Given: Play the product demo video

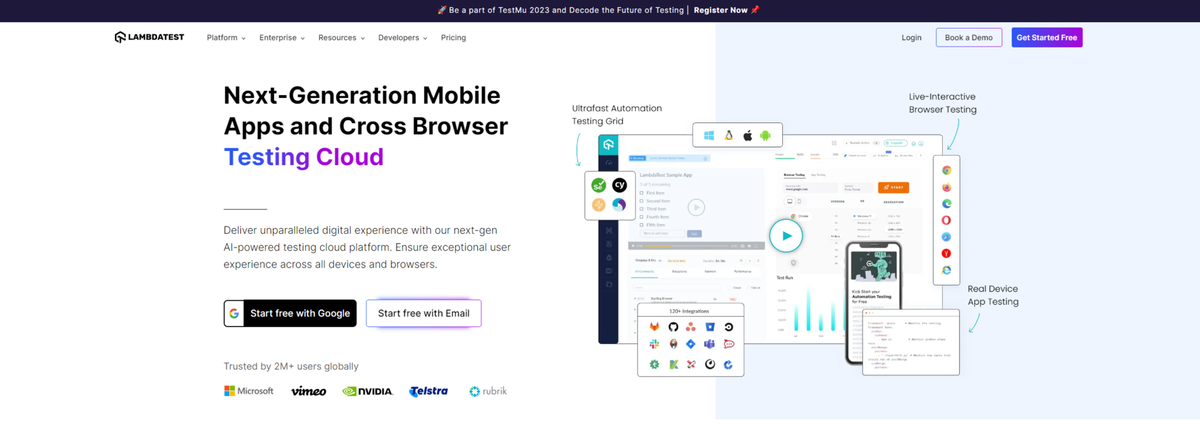Looking at the screenshot, I should pyautogui.click(x=786, y=236).
